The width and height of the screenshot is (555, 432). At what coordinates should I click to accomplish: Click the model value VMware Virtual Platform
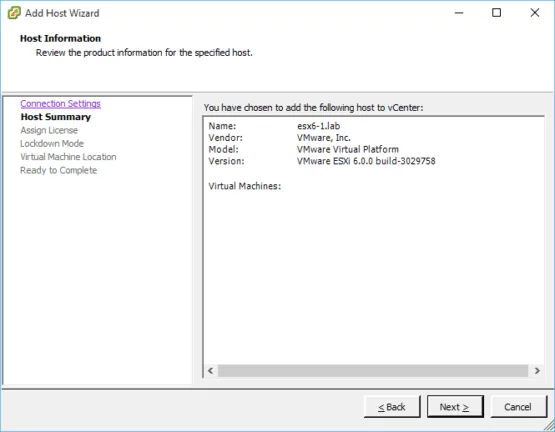coord(348,149)
